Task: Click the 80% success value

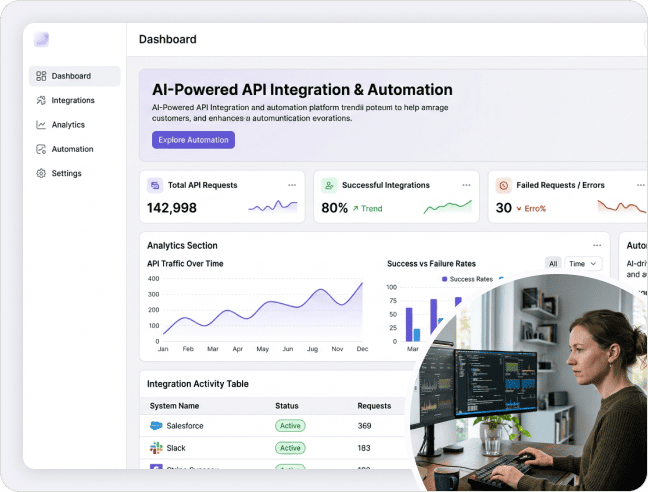Action: pos(334,208)
